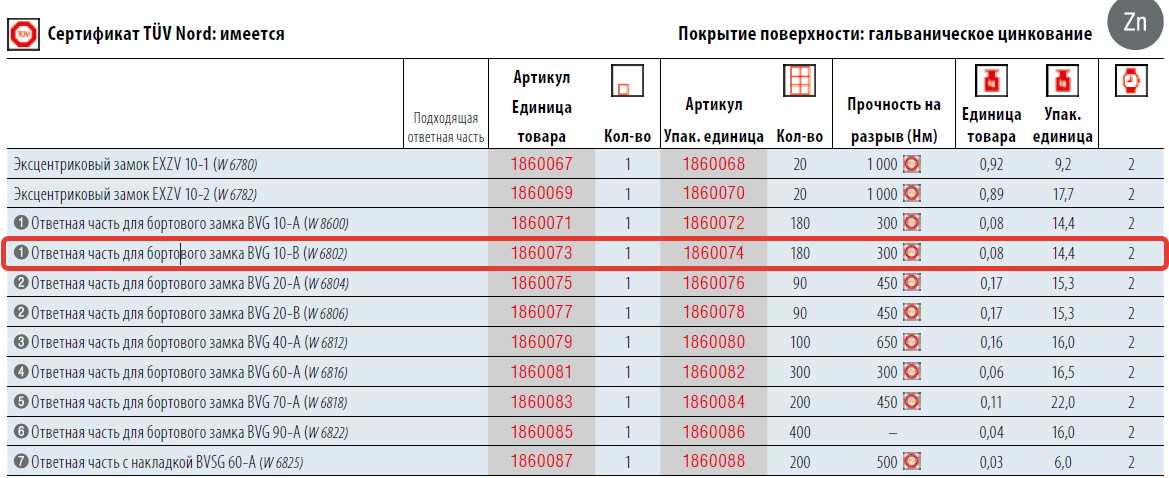1169x478 pixels.
Task: Select article number 1860074
Action: [x=713, y=253]
